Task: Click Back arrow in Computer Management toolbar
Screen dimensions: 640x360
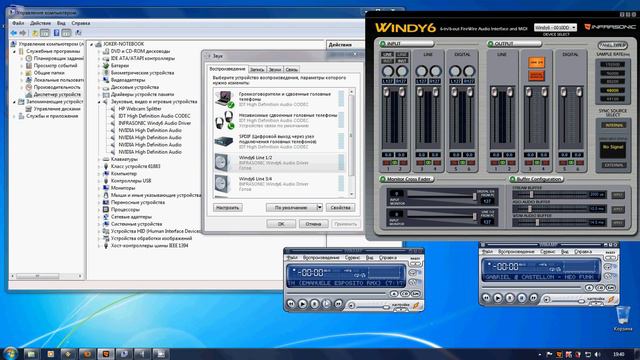Action: (14, 33)
